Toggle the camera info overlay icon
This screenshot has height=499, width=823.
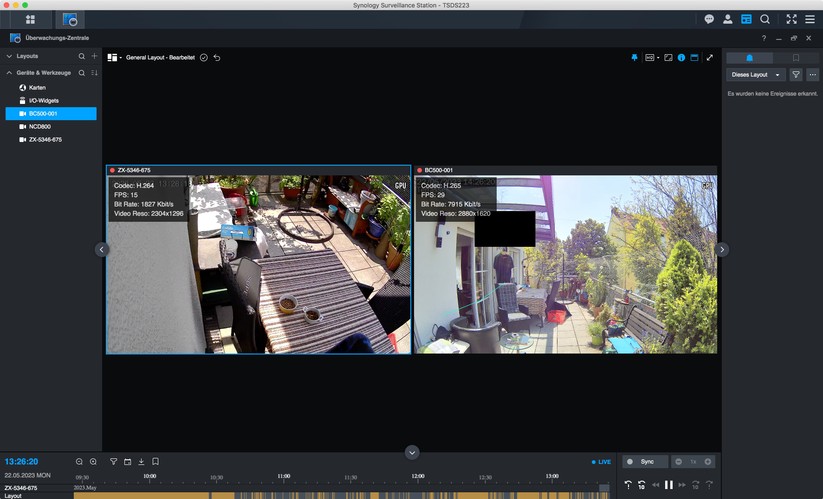point(682,58)
